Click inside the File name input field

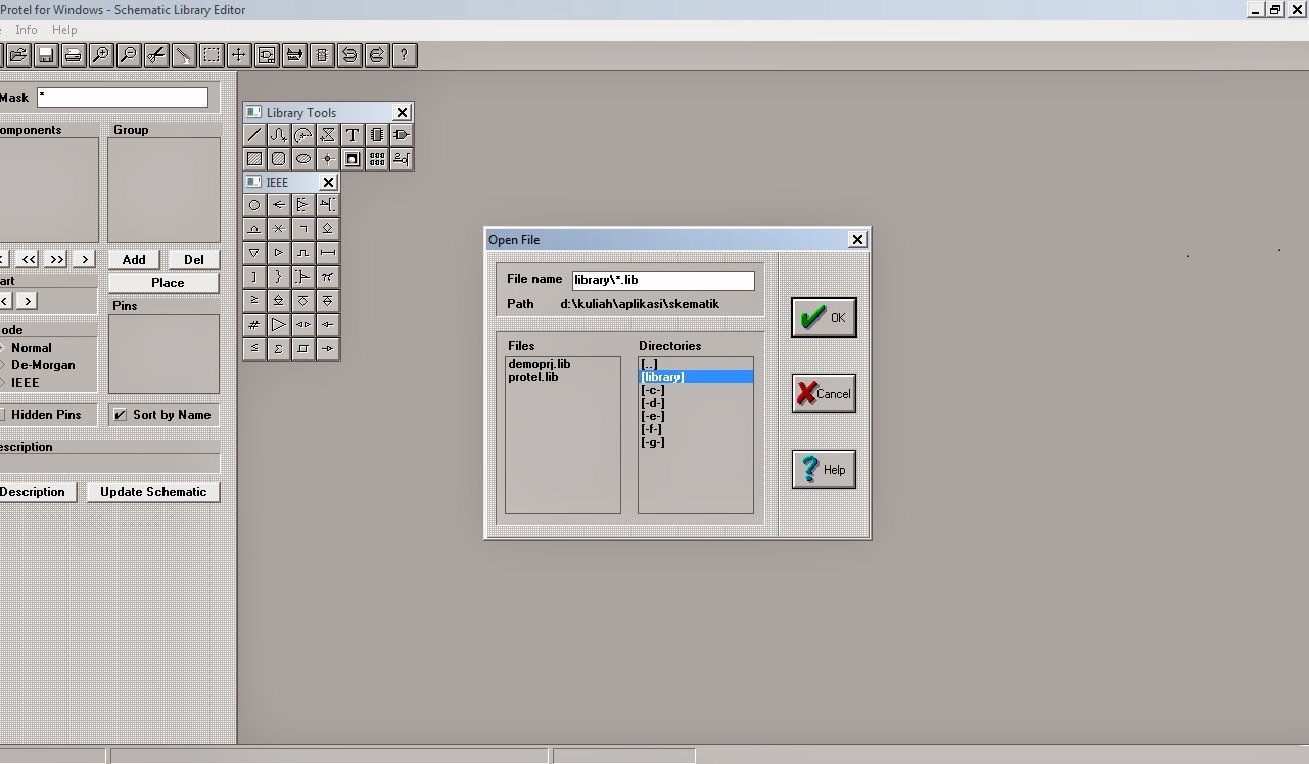tap(662, 280)
